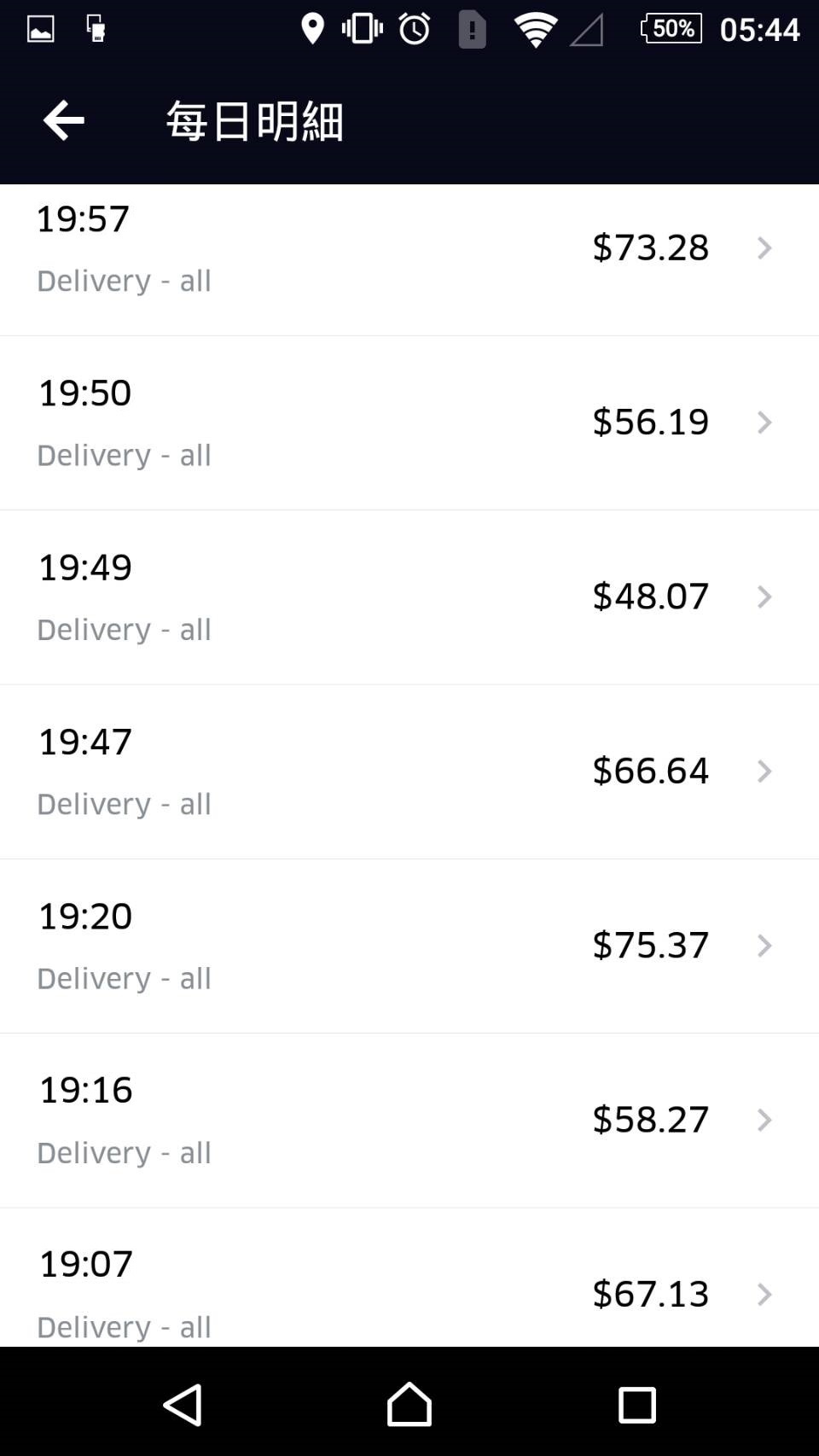The height and width of the screenshot is (1456, 819).
Task: Expand chevron for $73.28 delivery
Action: pos(764,248)
